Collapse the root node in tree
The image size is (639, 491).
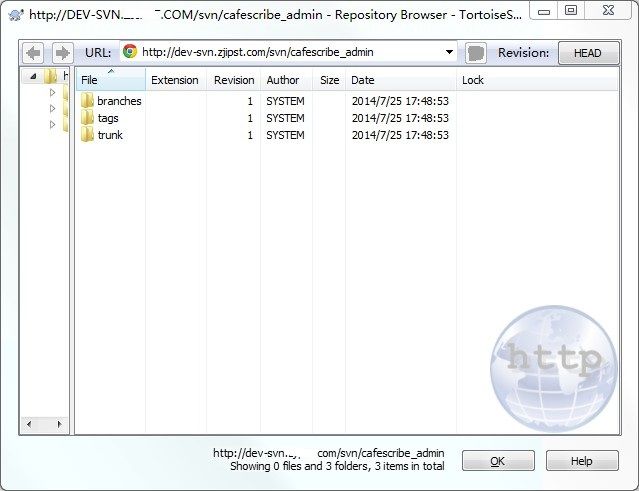[33, 76]
